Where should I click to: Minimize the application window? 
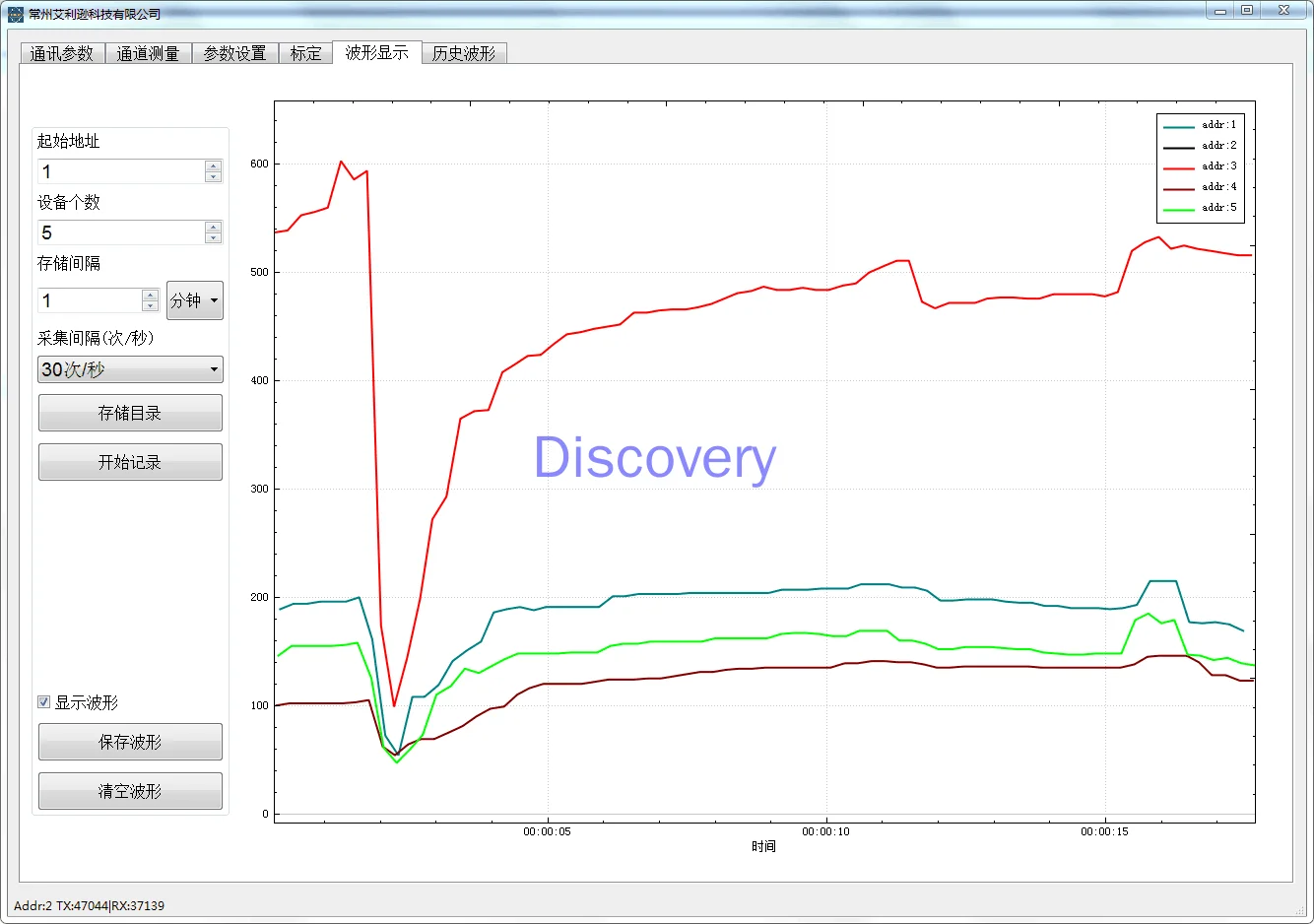[x=1220, y=10]
